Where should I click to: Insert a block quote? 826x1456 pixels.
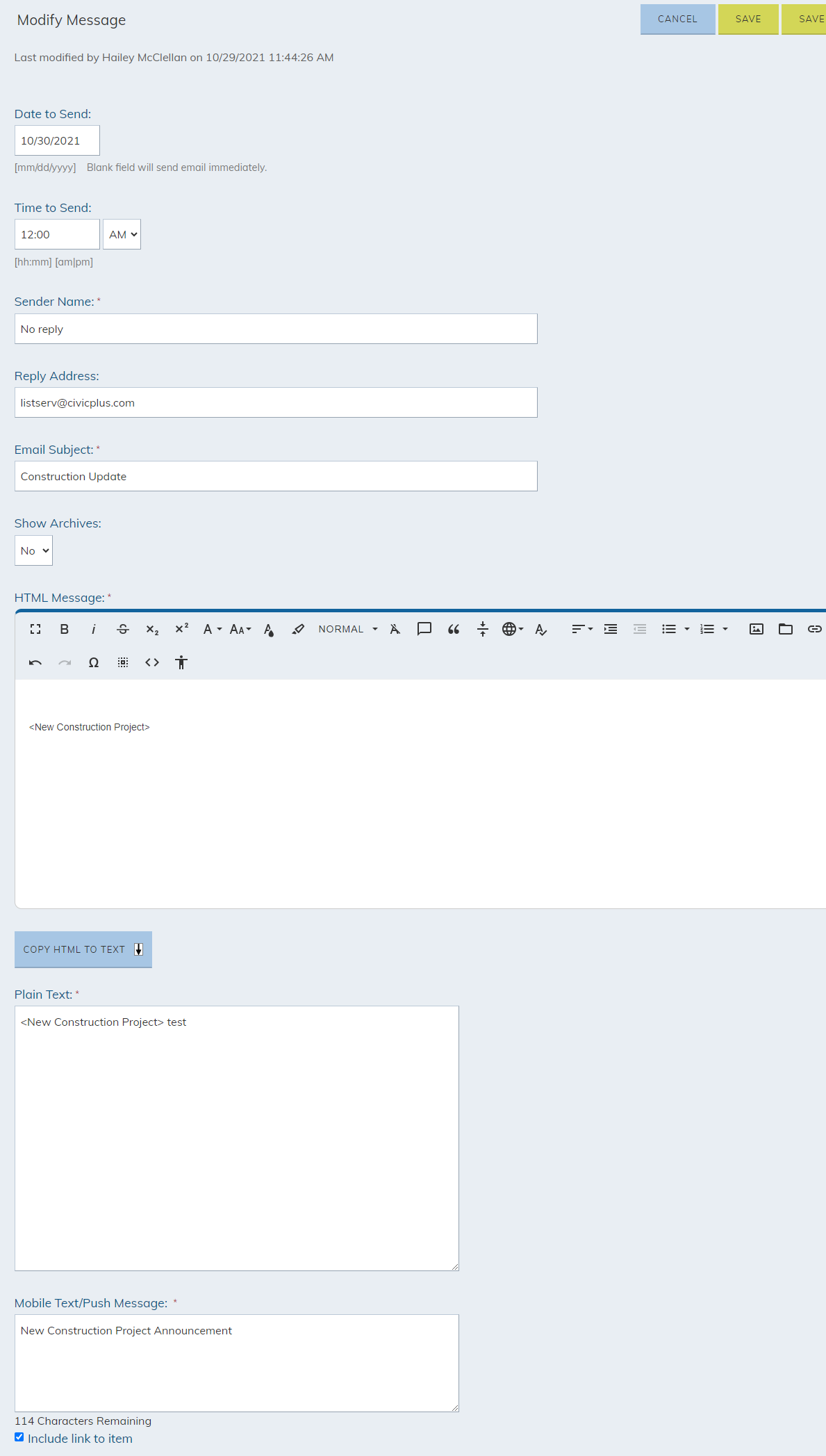(x=454, y=629)
